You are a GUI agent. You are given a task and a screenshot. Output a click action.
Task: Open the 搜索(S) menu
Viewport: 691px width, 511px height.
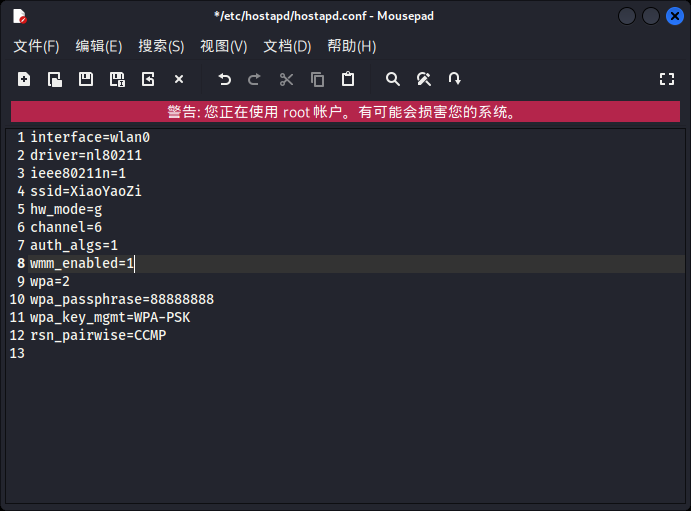tap(161, 46)
